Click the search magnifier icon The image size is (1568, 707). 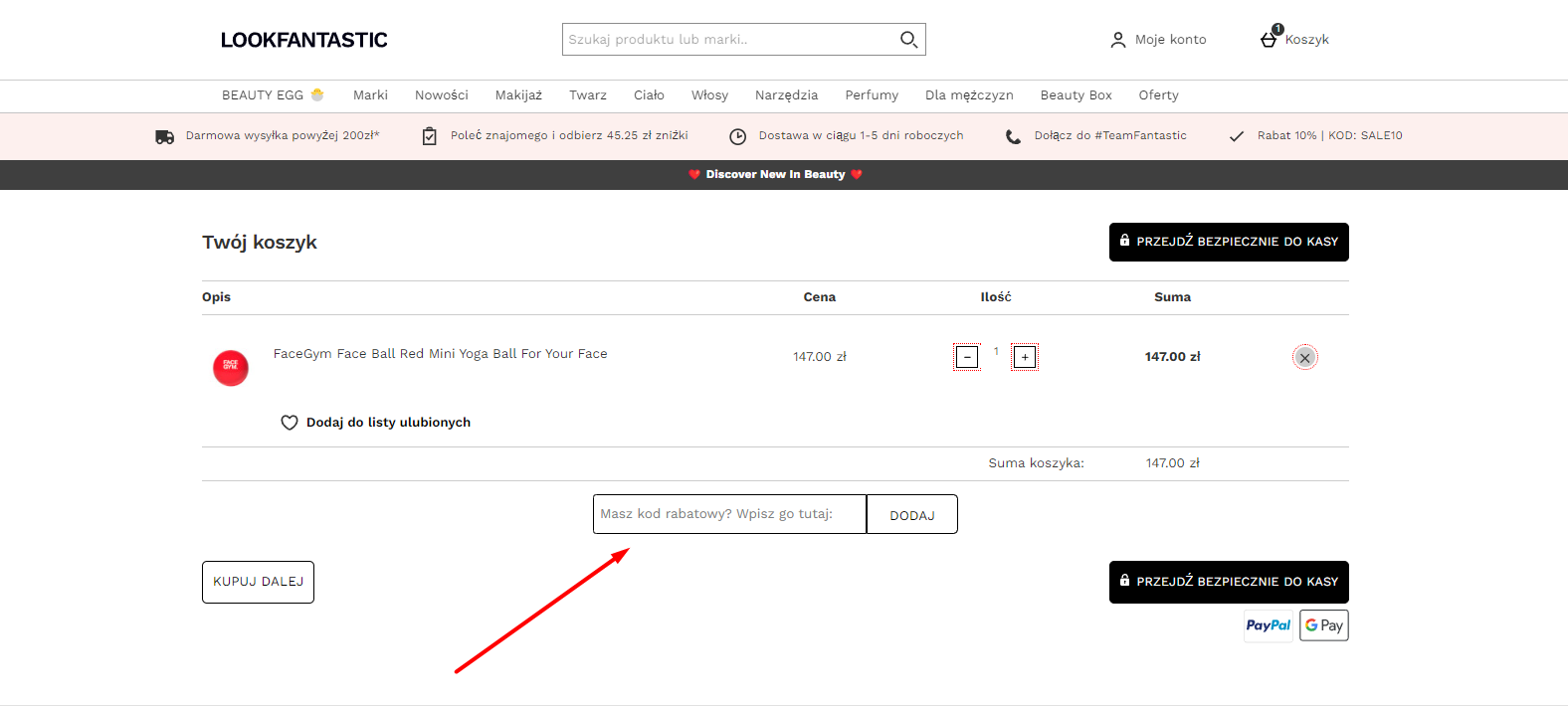(908, 40)
